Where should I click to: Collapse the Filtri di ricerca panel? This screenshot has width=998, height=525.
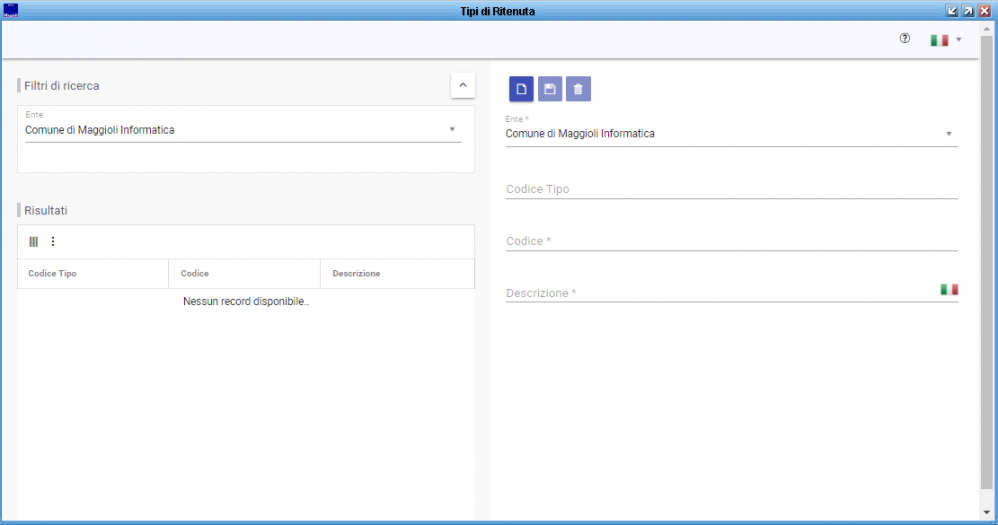click(463, 85)
